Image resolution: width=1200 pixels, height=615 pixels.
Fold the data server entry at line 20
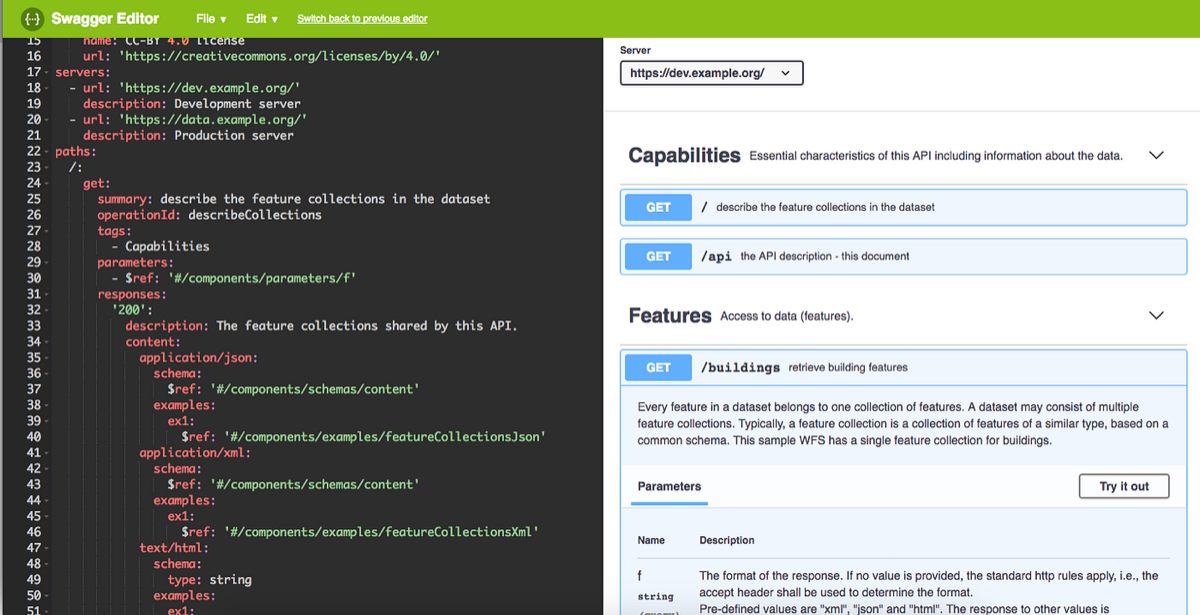(48, 120)
